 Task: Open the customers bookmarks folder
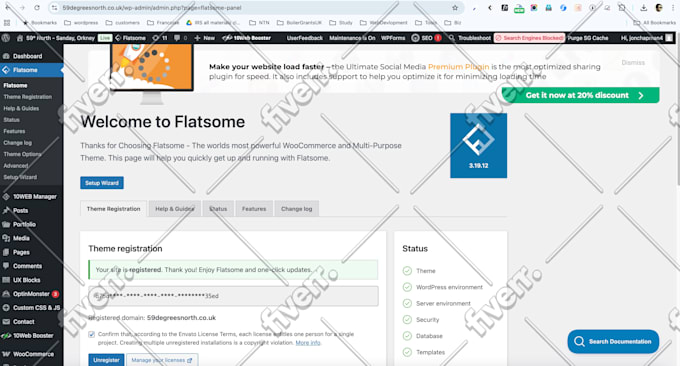coord(123,23)
